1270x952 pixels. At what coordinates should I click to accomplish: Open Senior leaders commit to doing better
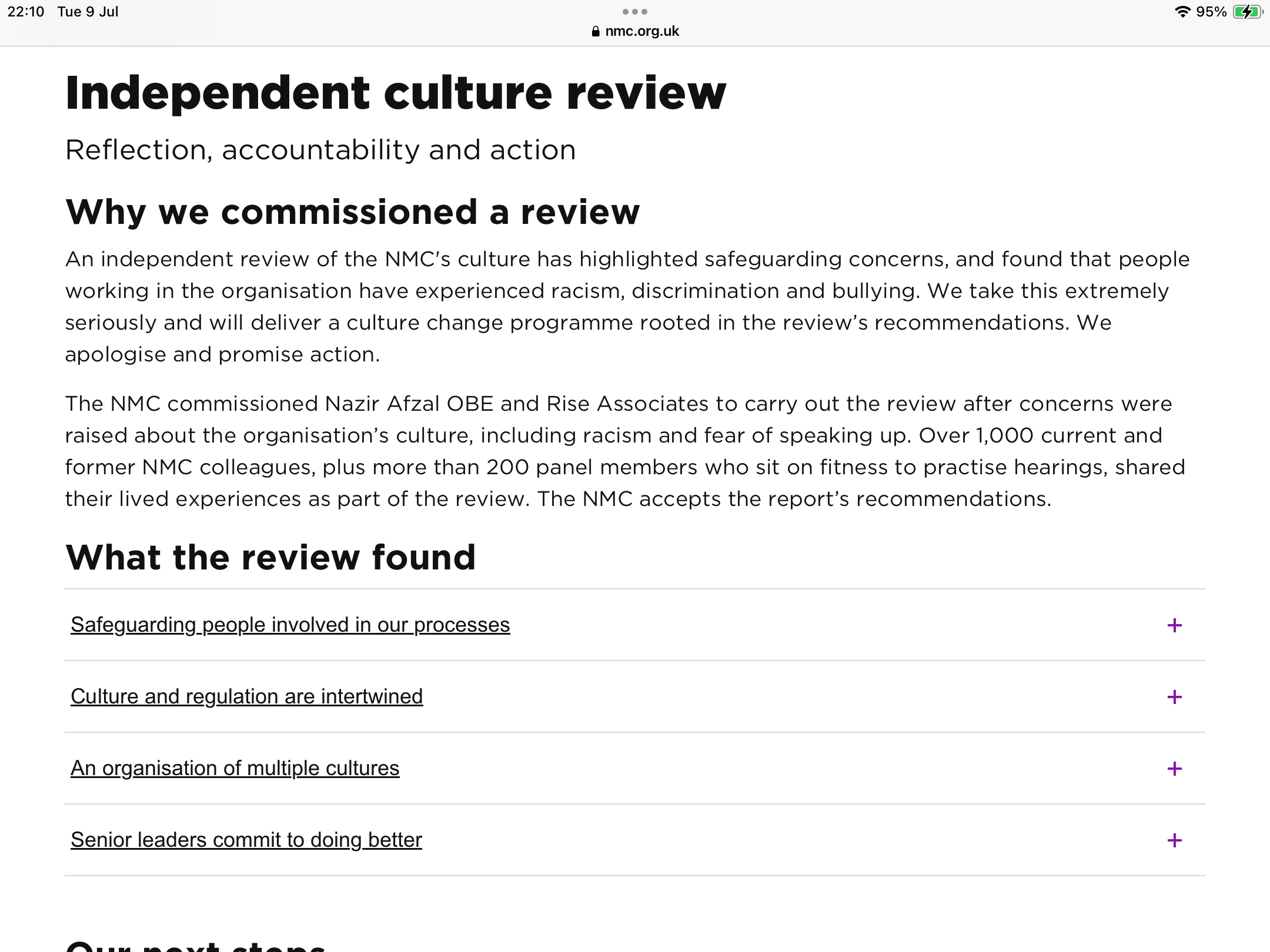(x=246, y=840)
